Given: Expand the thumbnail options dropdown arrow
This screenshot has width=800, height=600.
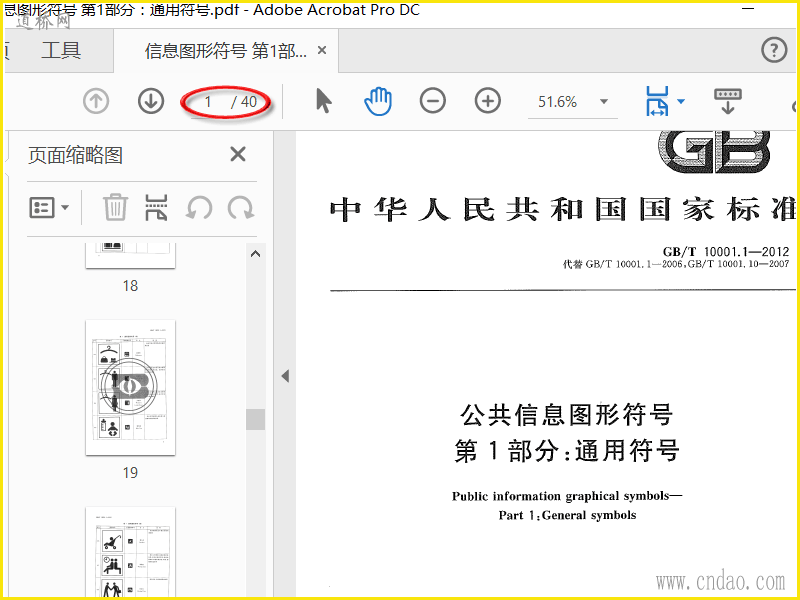Looking at the screenshot, I should (x=65, y=208).
